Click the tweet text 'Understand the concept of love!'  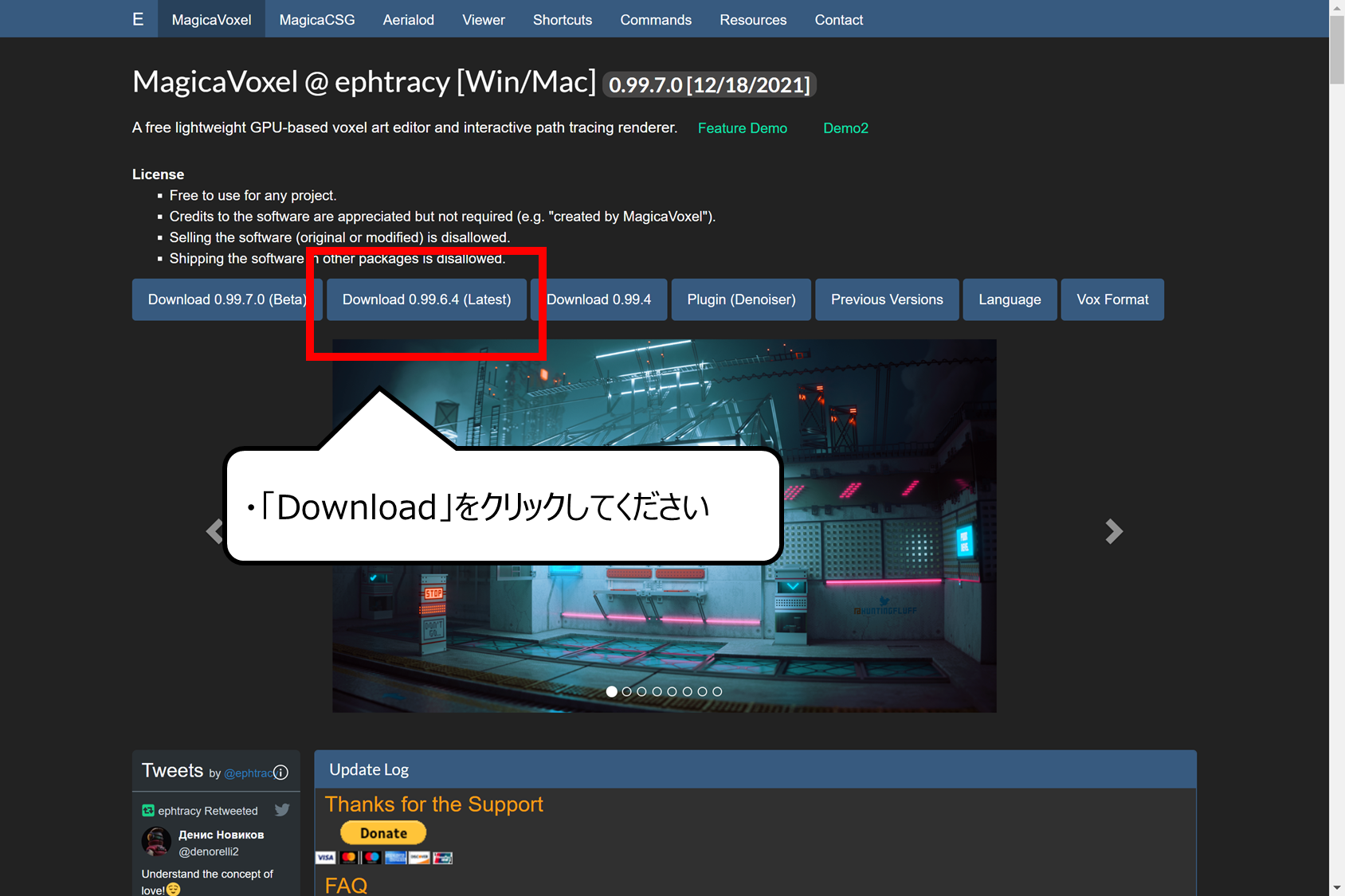207,882
